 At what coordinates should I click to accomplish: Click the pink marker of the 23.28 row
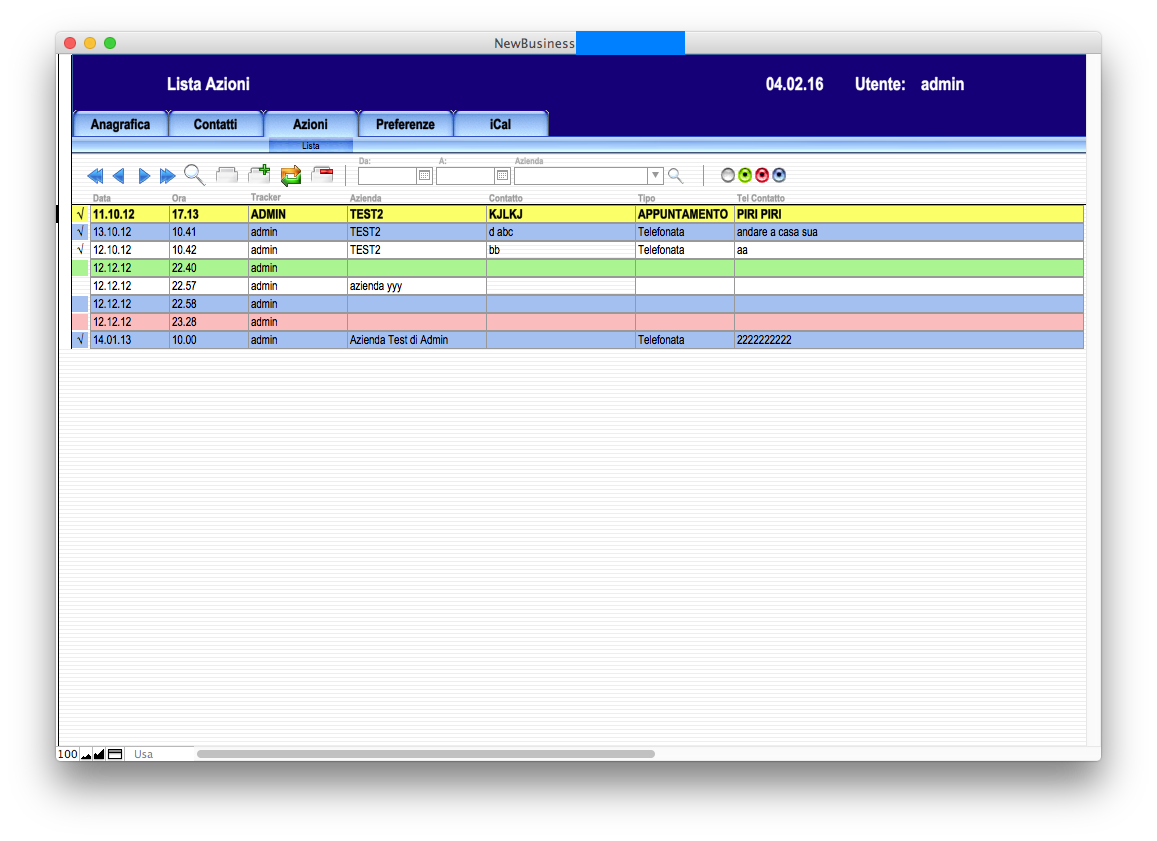tap(80, 322)
